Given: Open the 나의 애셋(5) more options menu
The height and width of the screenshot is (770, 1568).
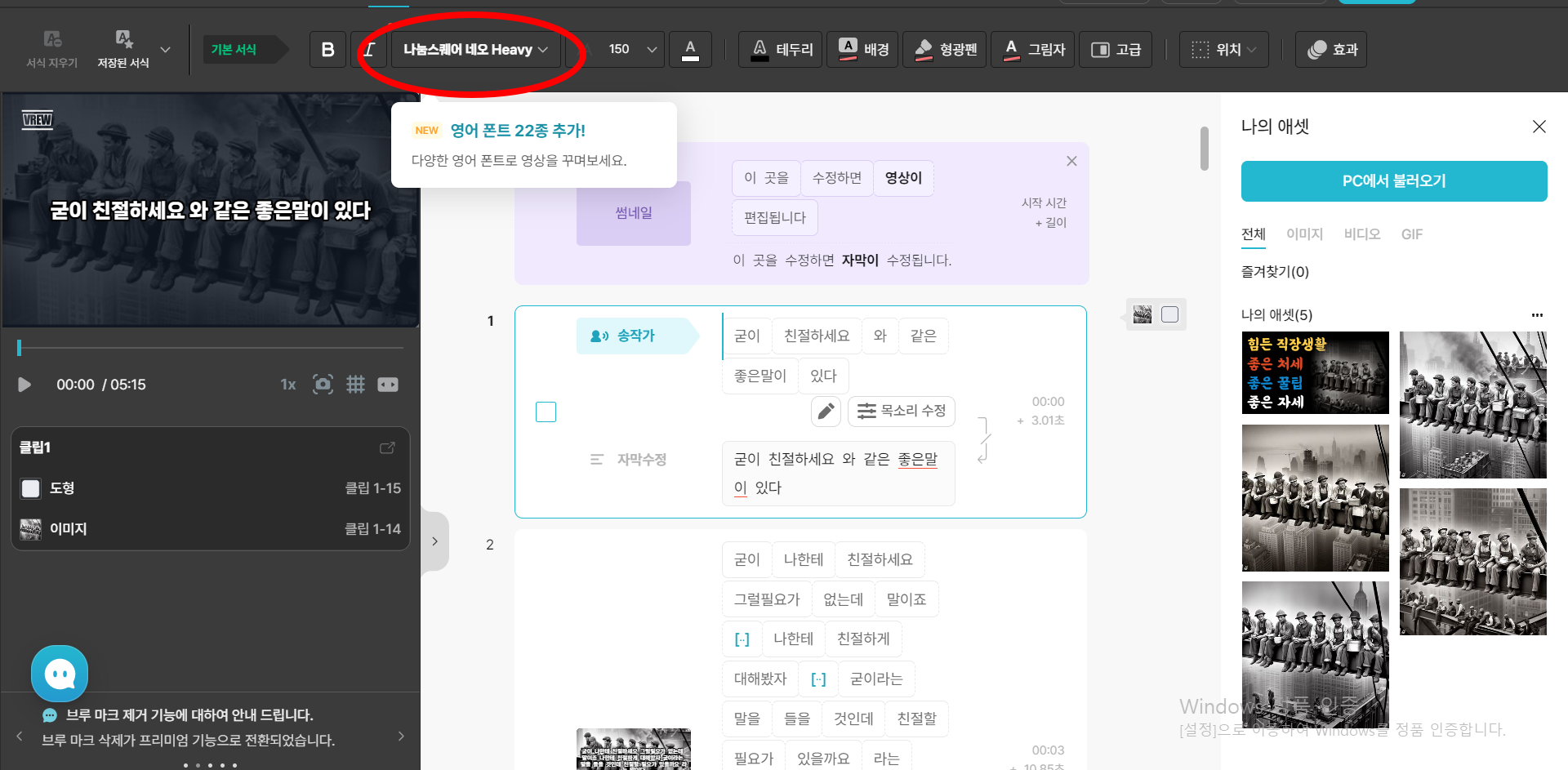Looking at the screenshot, I should tap(1537, 315).
